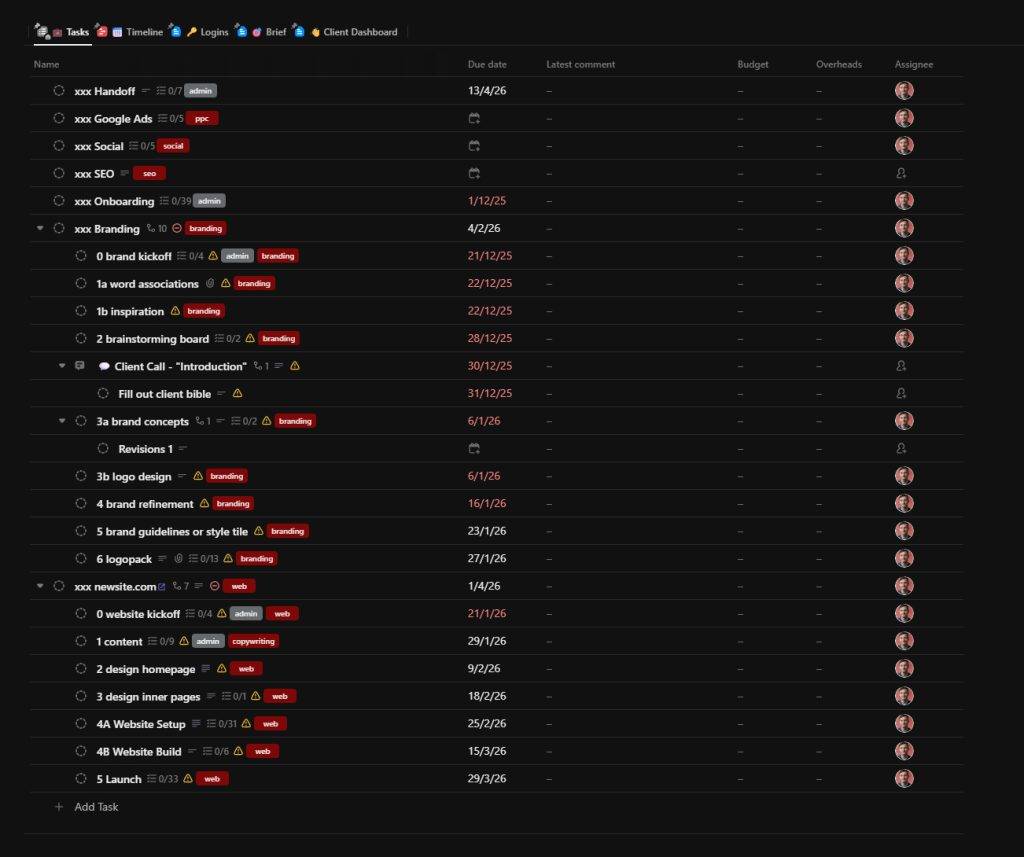Open the xxx newsite.com external link
This screenshot has width=1024, height=857.
(x=161, y=586)
